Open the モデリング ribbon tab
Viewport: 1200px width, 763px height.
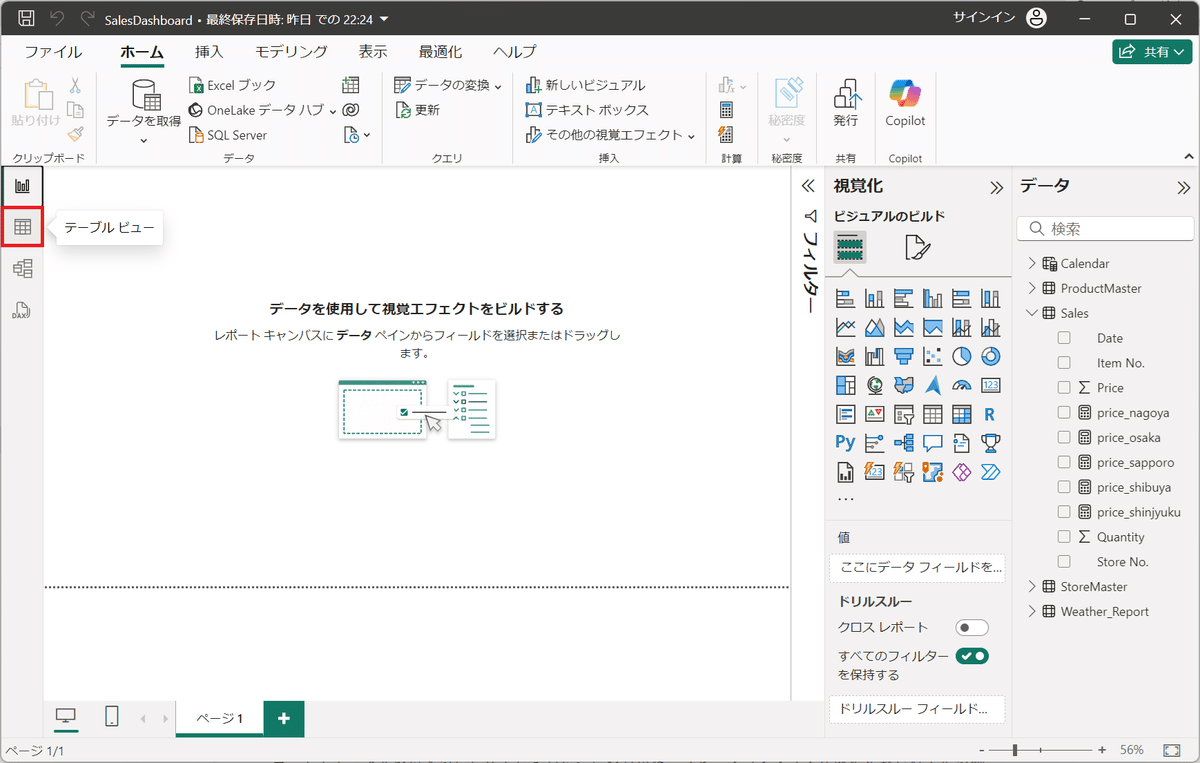291,52
